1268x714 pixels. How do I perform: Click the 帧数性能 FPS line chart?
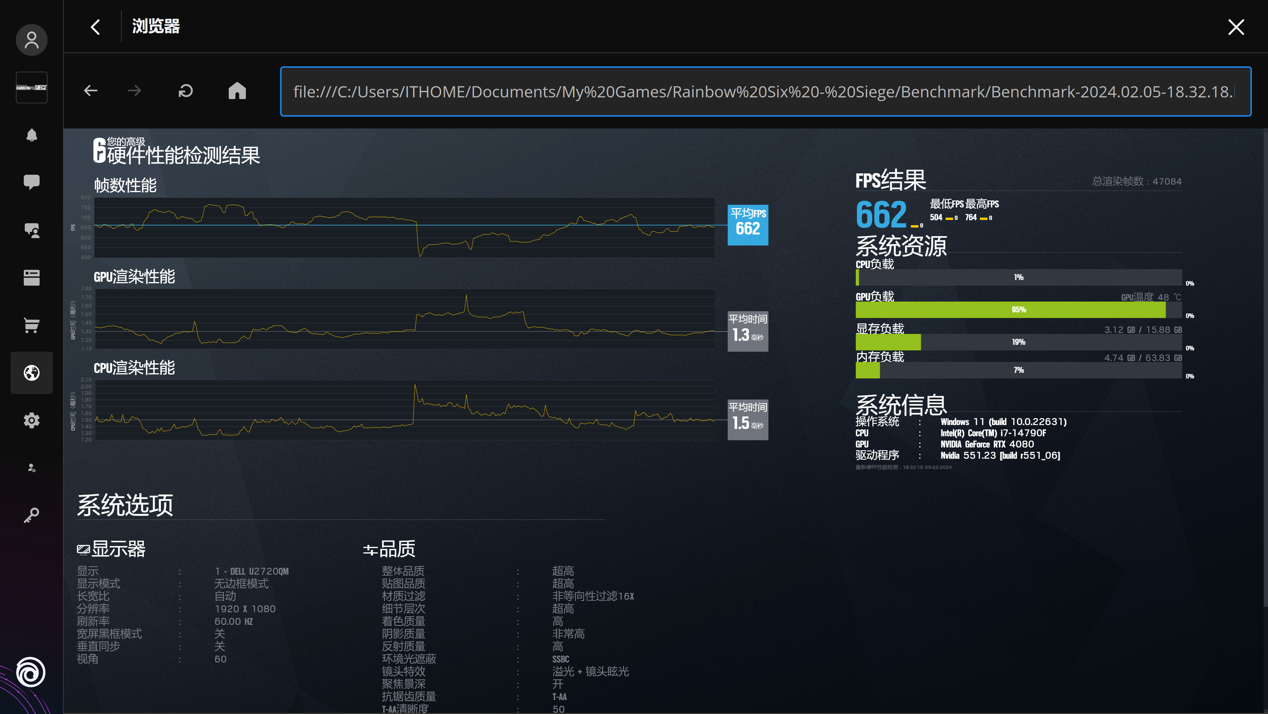pyautogui.click(x=404, y=227)
